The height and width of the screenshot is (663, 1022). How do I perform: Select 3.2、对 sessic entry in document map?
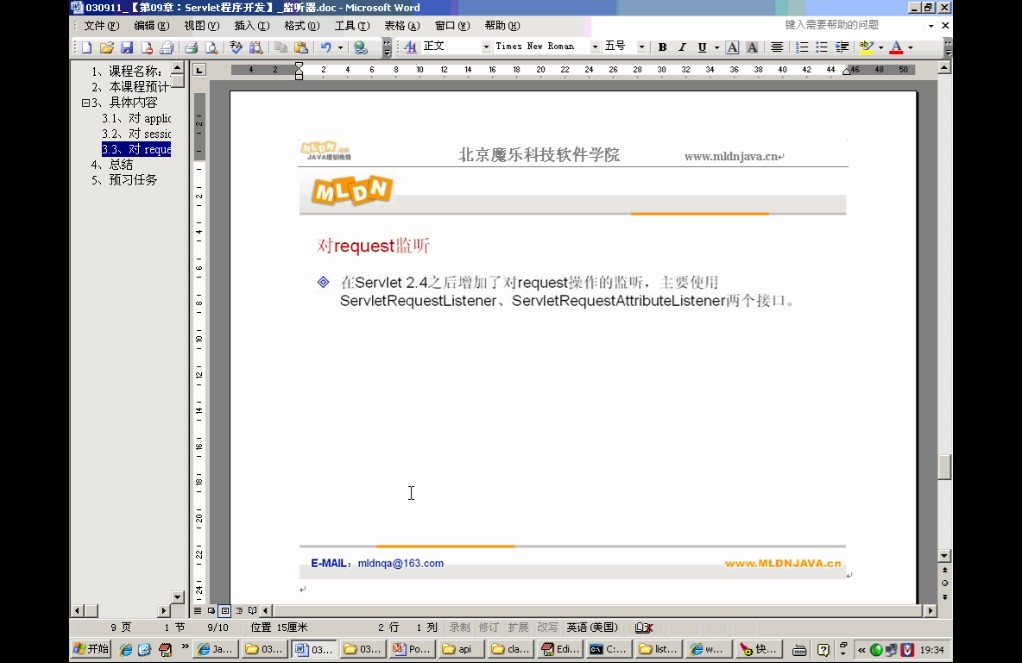point(136,134)
